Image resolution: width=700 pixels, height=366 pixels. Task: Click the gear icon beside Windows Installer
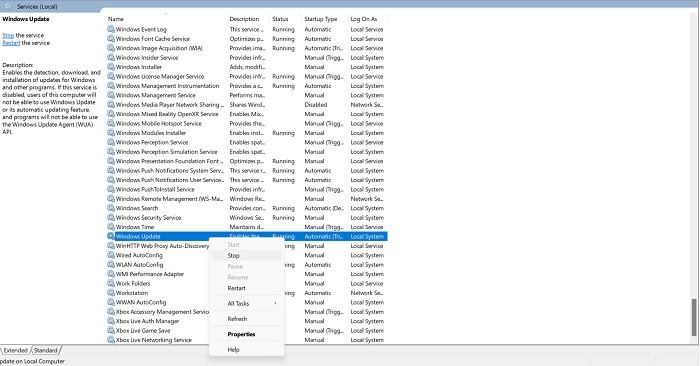point(111,67)
